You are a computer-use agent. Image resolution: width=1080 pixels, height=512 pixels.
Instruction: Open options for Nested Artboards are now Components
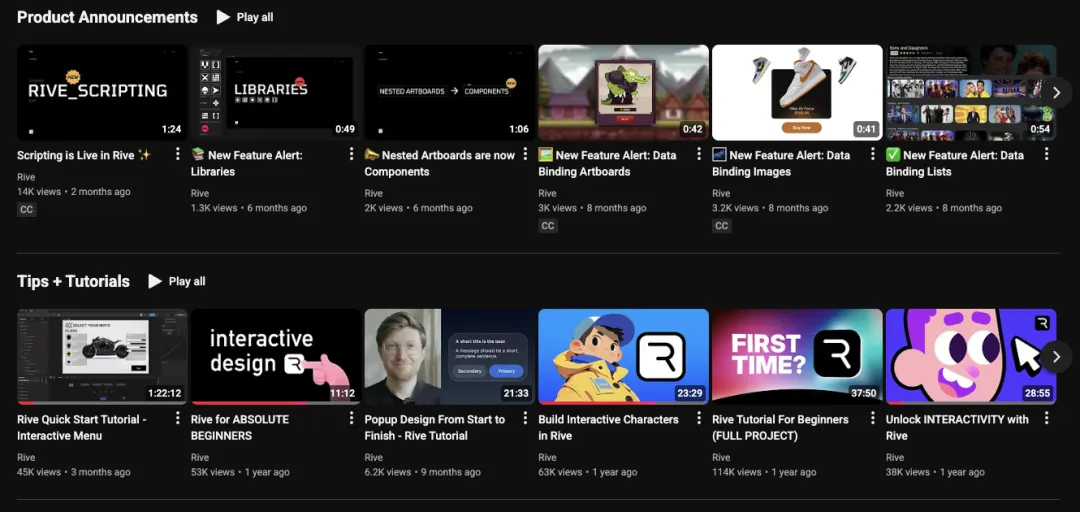tap(526, 154)
